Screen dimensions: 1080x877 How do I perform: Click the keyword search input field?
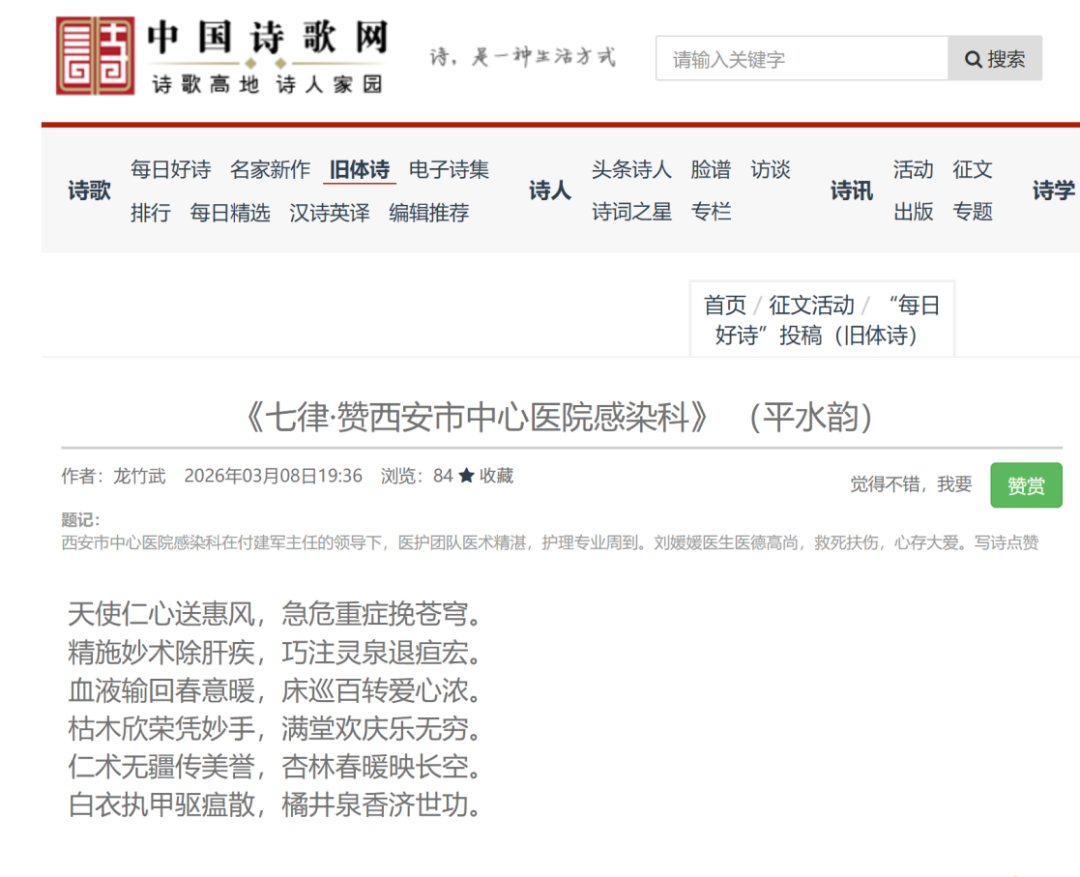click(x=802, y=59)
